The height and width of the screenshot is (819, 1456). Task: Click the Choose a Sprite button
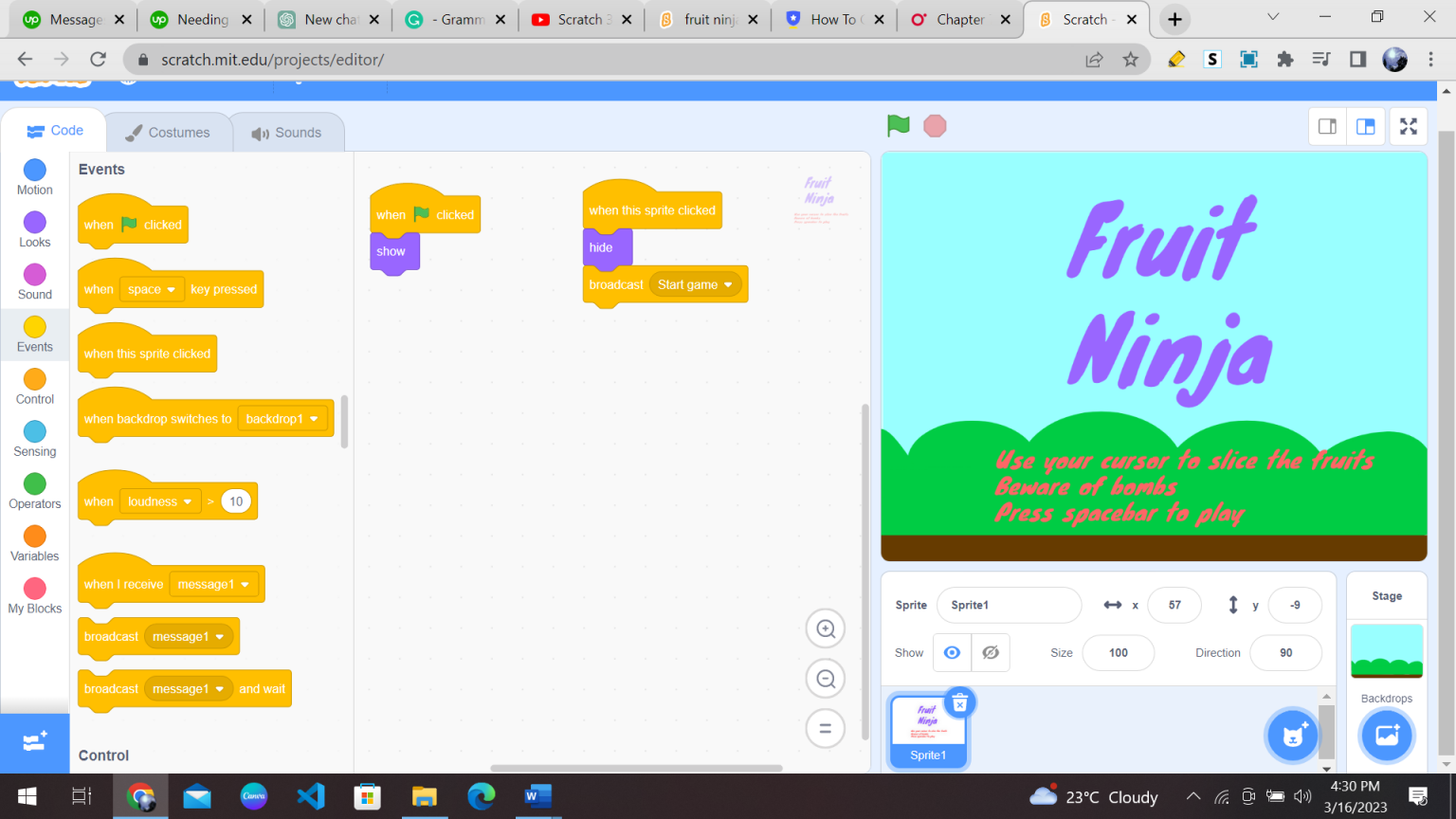point(1291,736)
